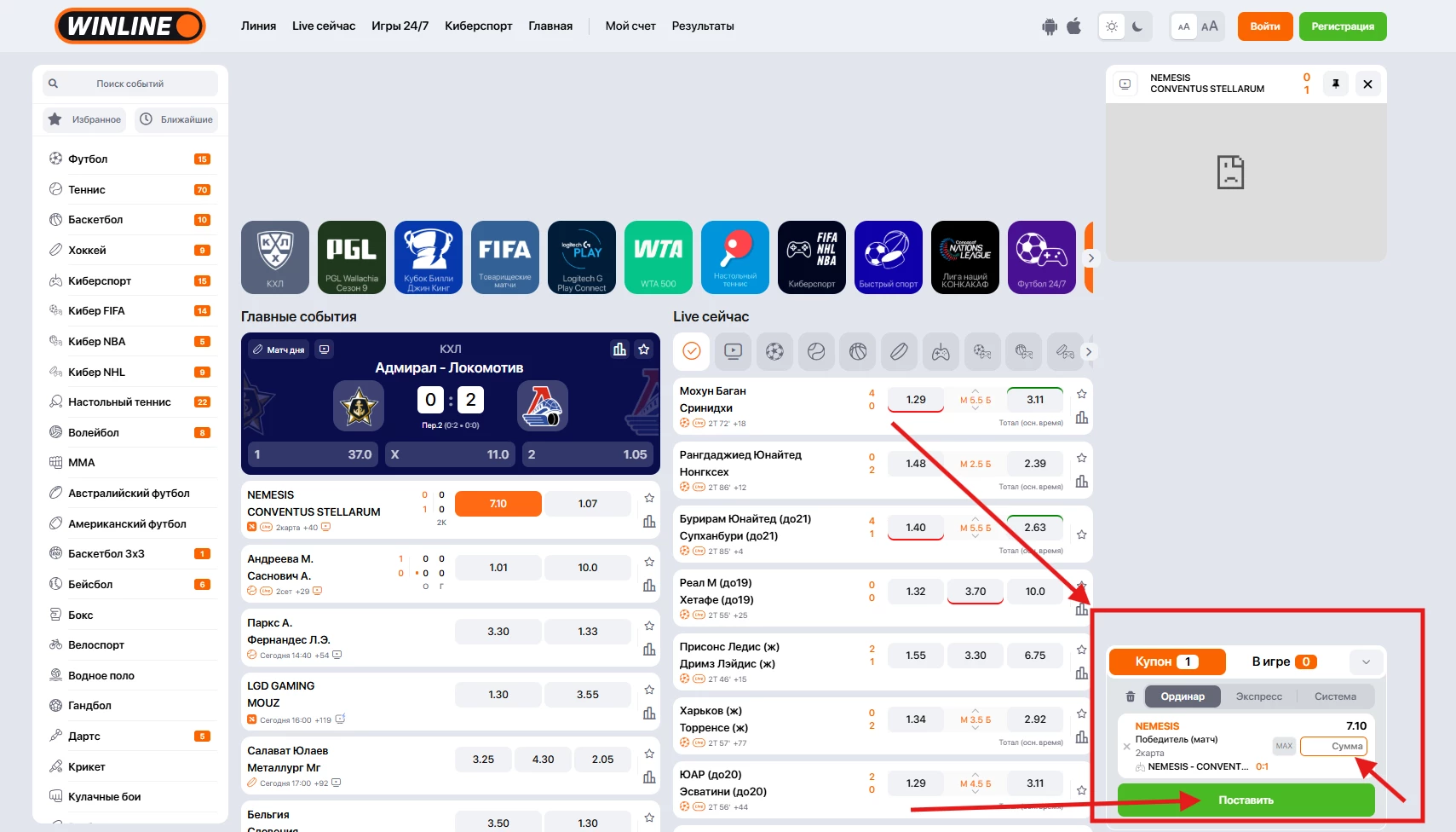Image resolution: width=1456 pixels, height=832 pixels.
Task: Set maximum stake with MAX button
Action: [x=1284, y=746]
